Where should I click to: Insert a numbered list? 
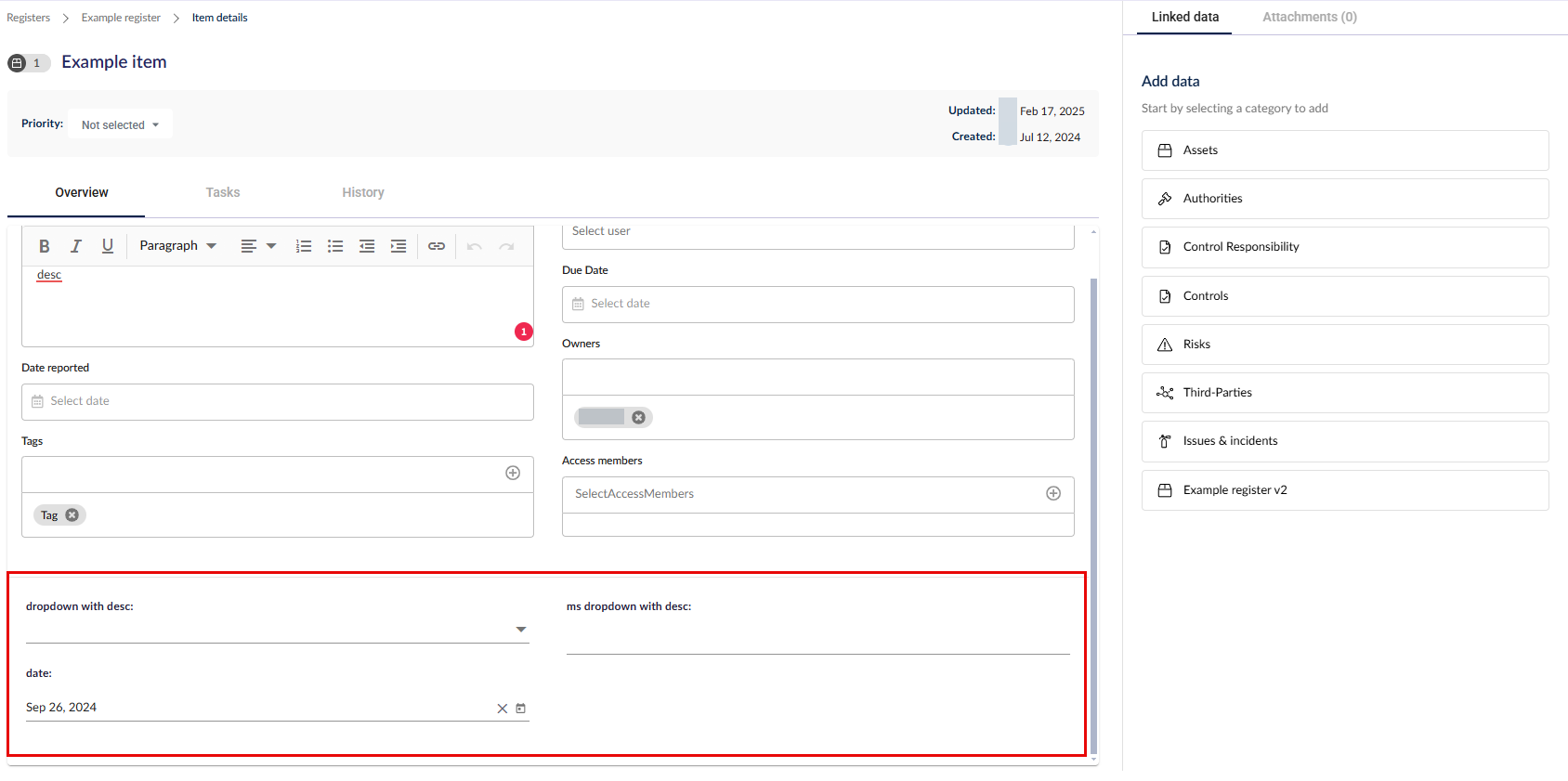(304, 246)
